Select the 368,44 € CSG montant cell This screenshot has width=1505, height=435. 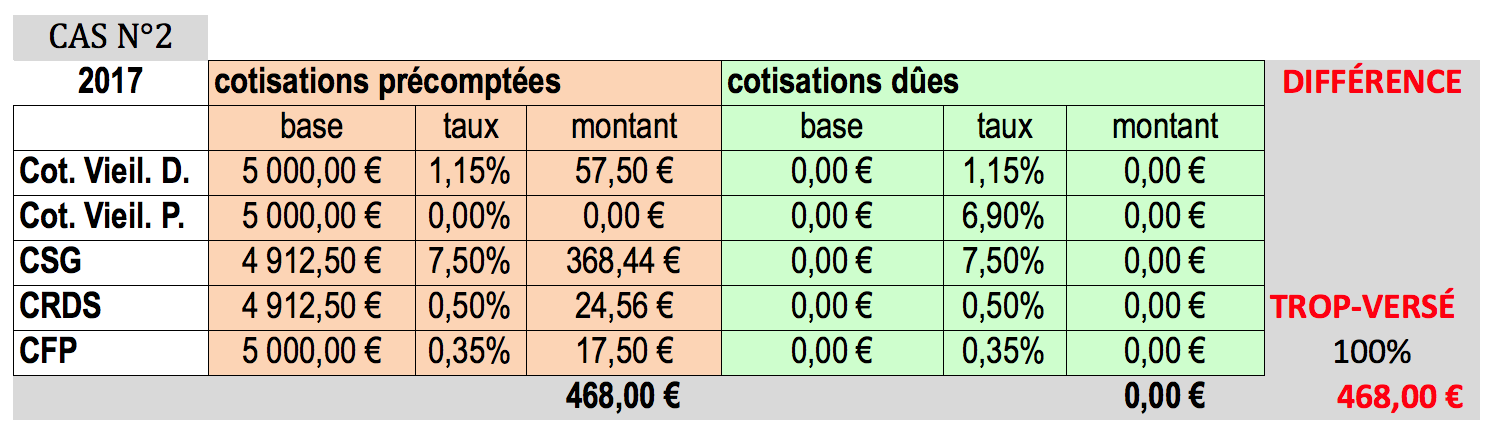(x=624, y=263)
